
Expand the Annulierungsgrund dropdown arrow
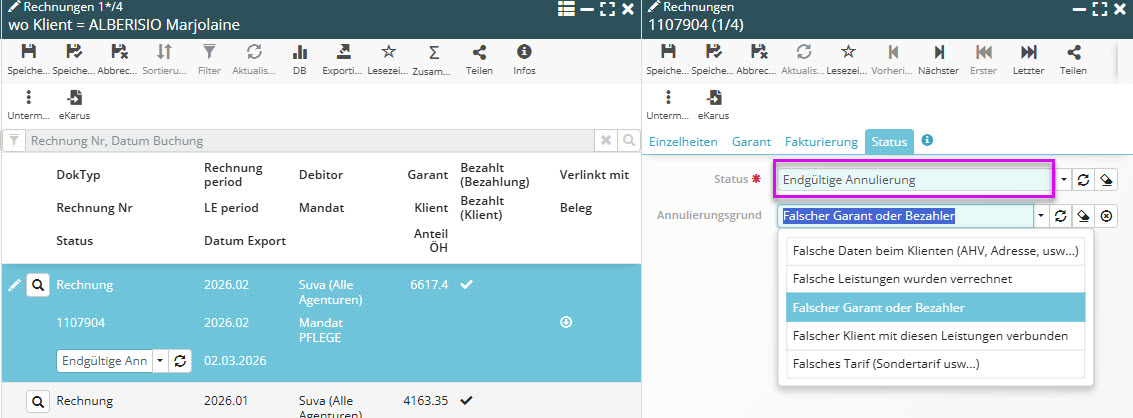click(x=1041, y=216)
